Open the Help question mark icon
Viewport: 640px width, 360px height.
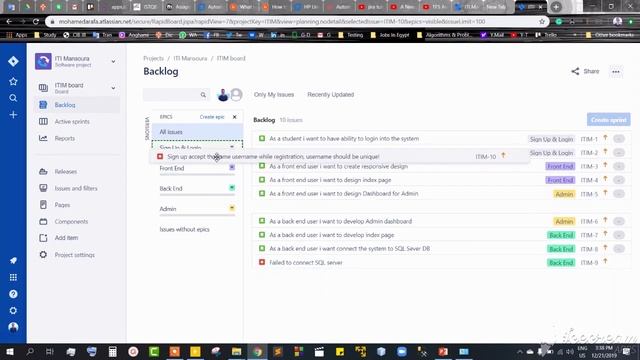click(x=13, y=294)
